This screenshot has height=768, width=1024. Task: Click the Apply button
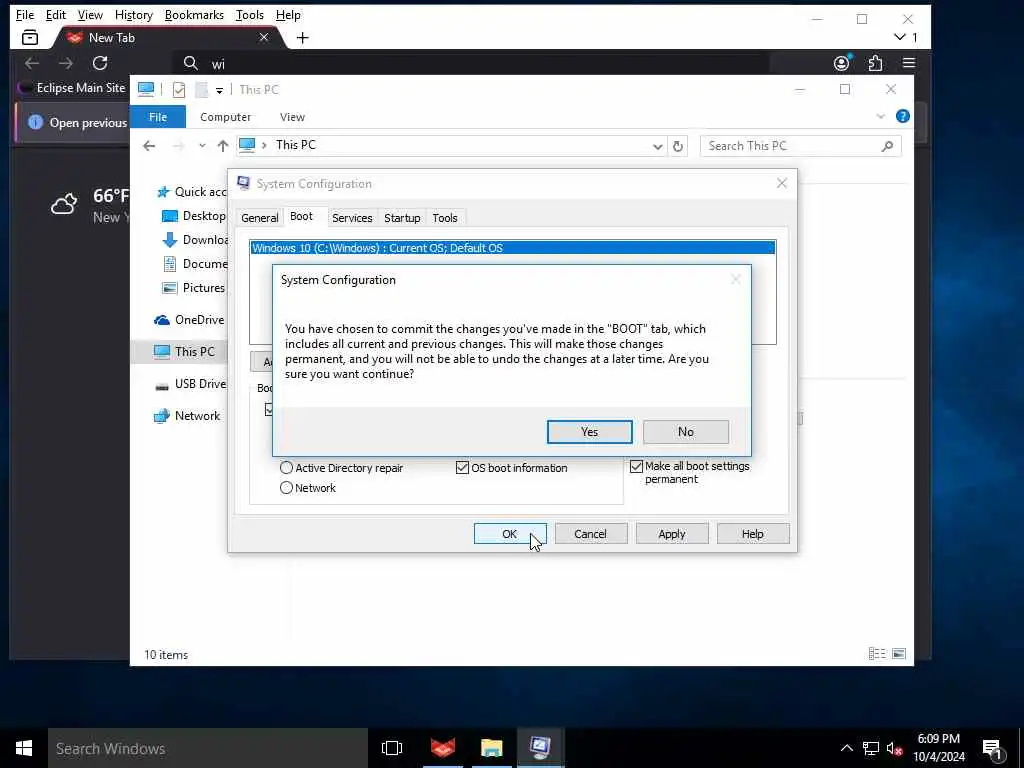click(671, 534)
